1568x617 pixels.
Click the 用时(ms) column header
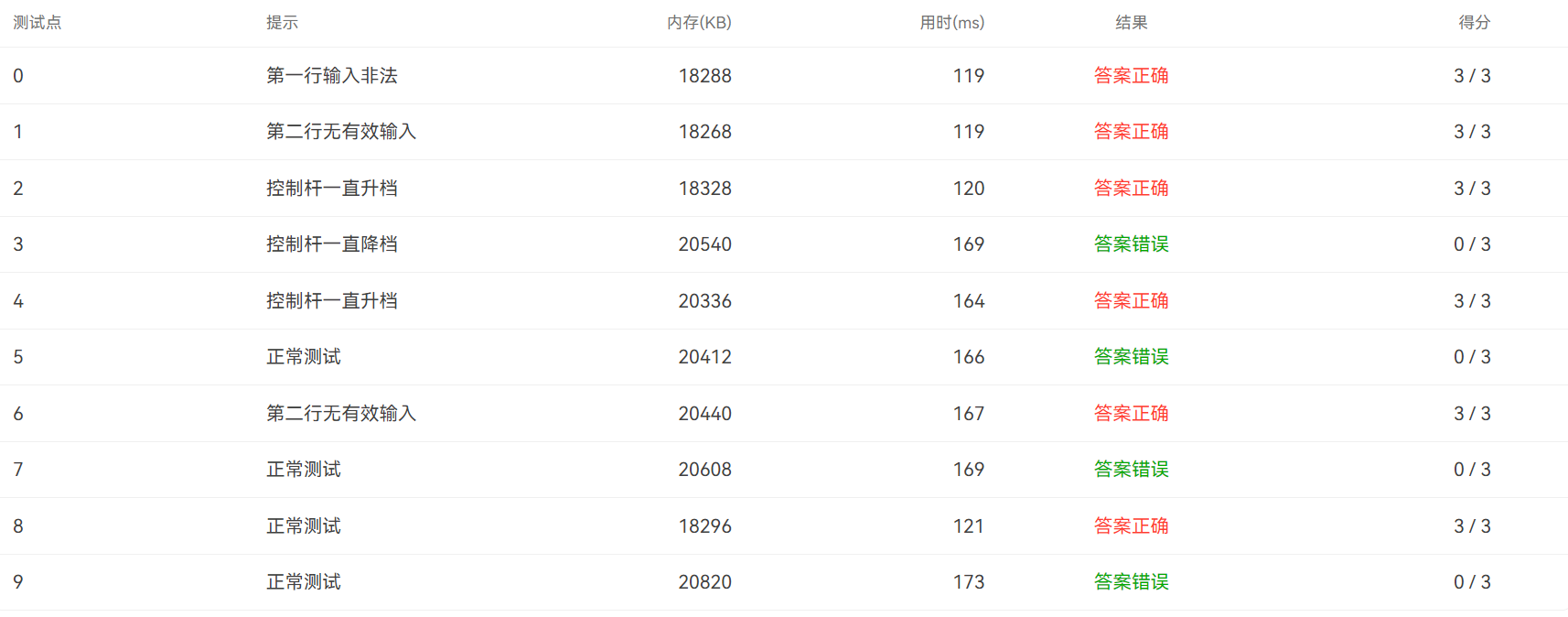(x=951, y=23)
